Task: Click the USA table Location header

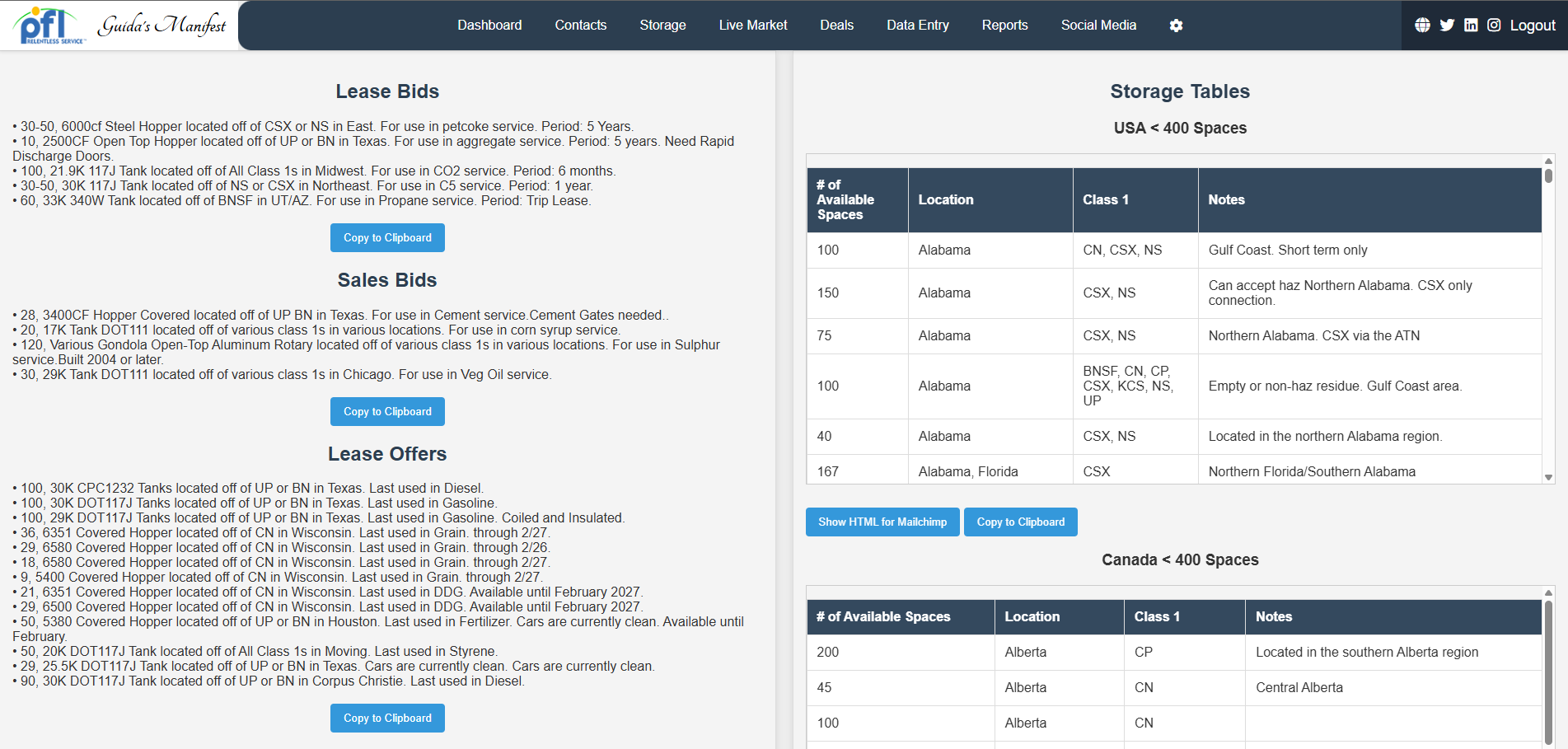Action: tap(990, 200)
